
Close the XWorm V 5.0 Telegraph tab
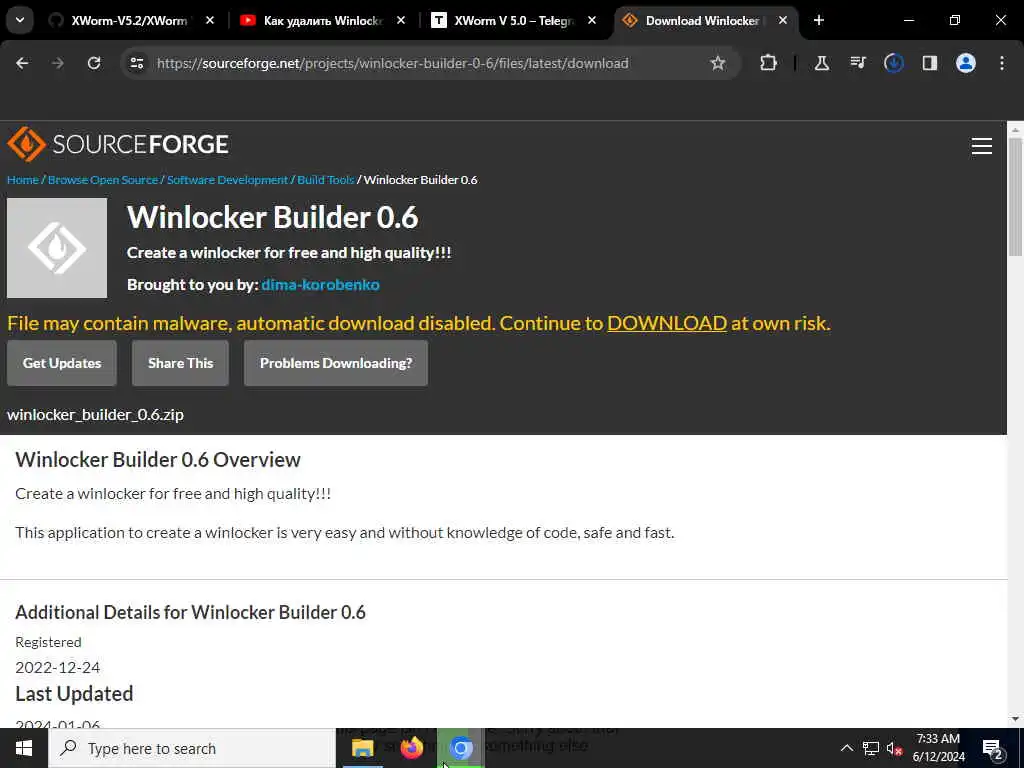click(592, 20)
